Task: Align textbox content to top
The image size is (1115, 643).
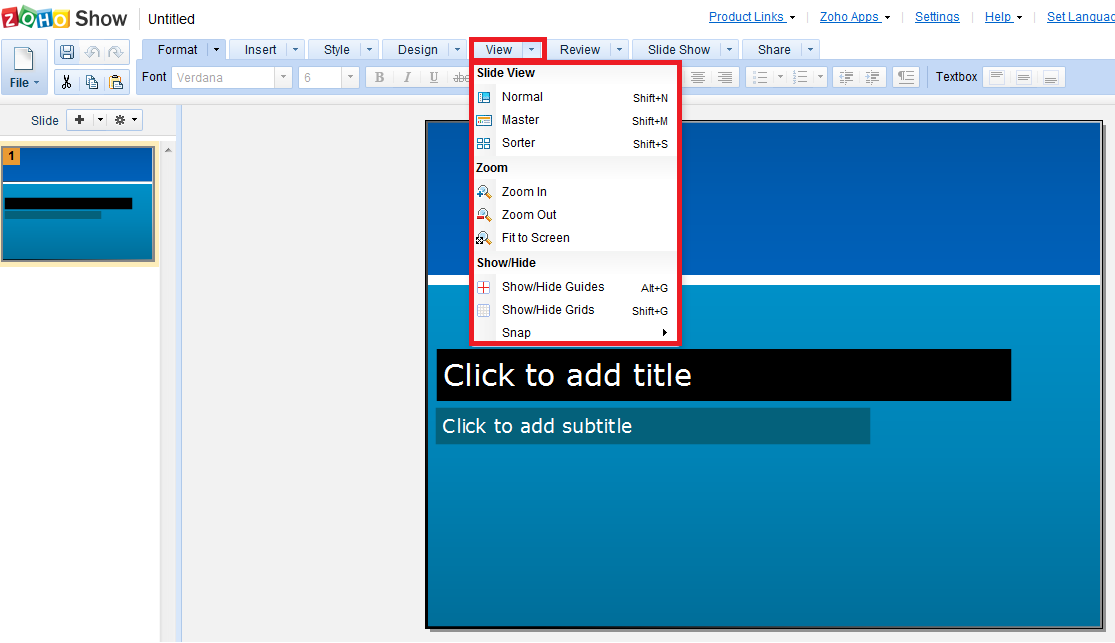Action: [997, 77]
